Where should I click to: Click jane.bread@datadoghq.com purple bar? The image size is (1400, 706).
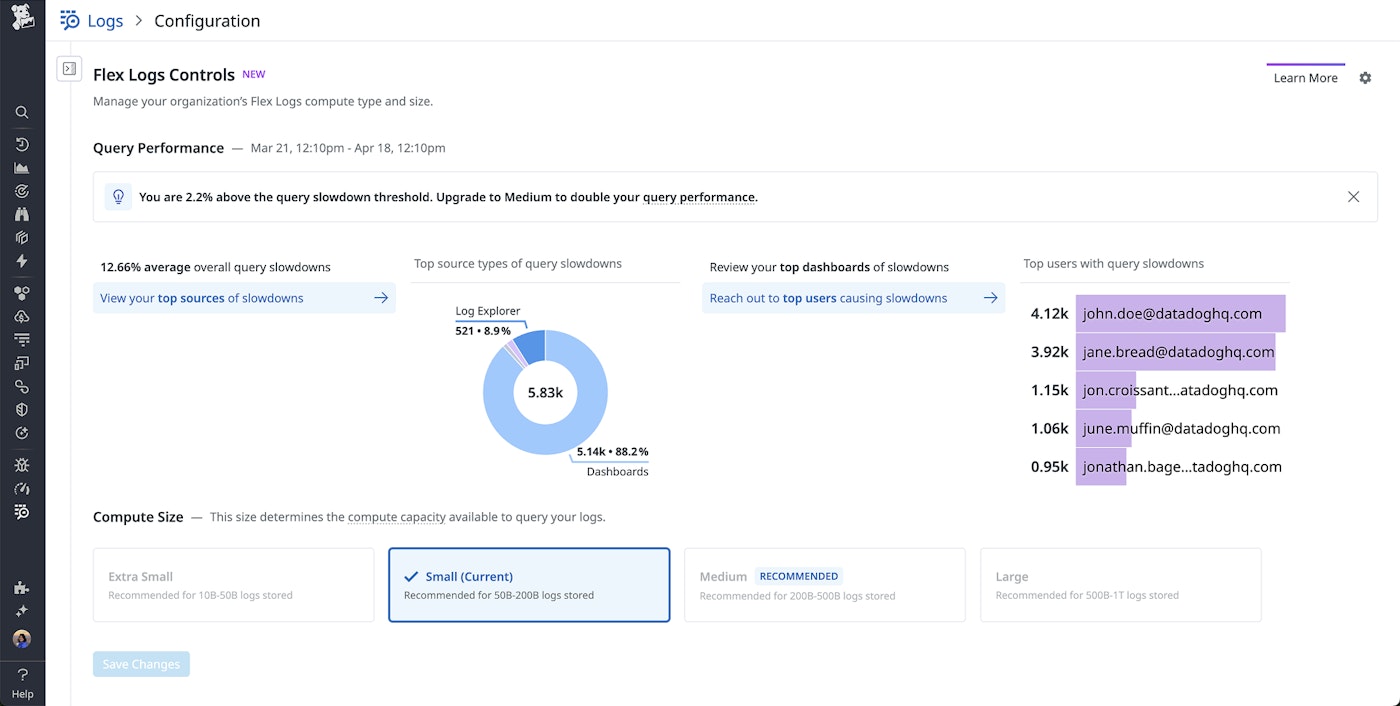tap(1175, 352)
